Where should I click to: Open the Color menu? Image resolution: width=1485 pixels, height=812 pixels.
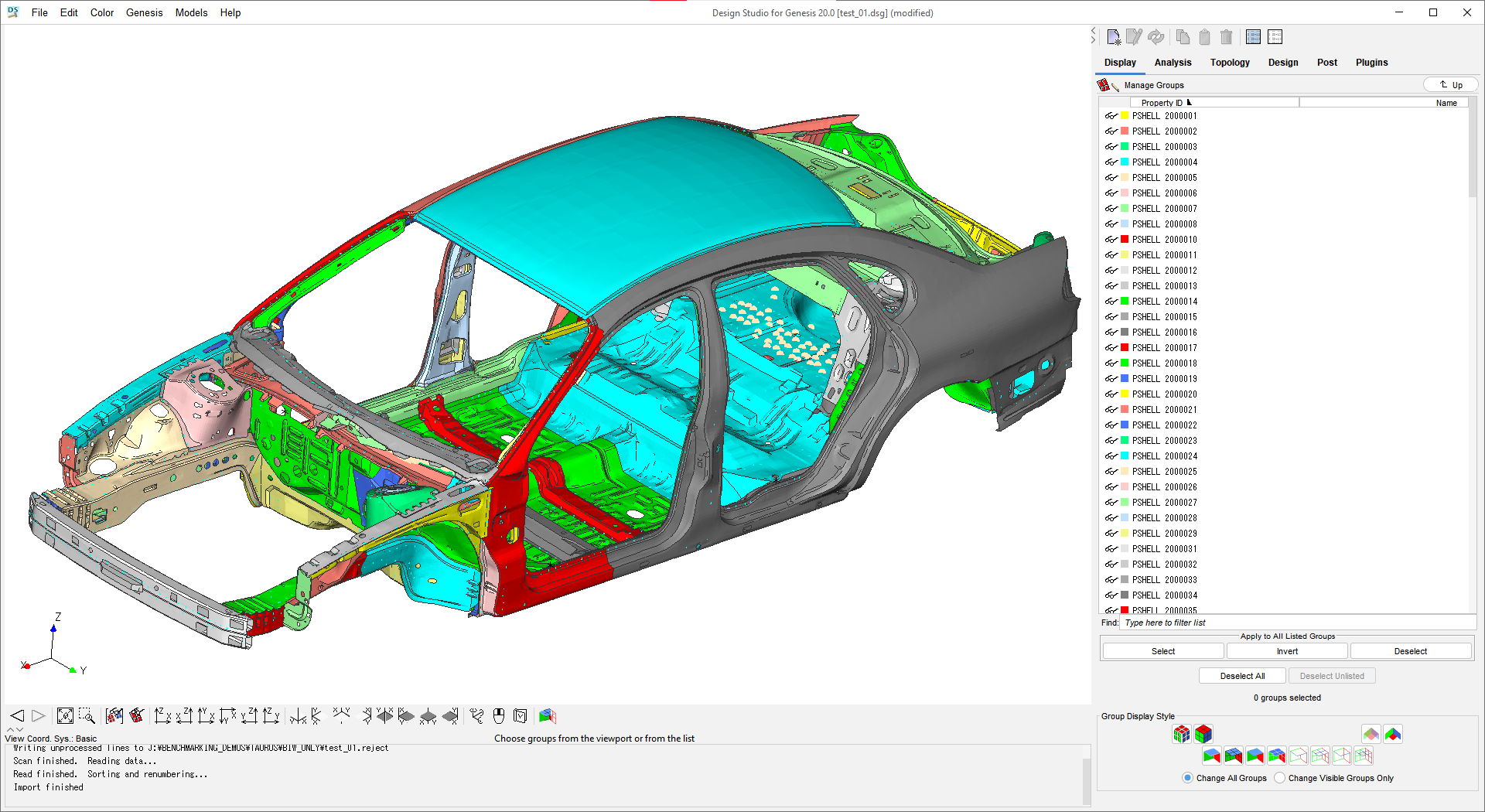tap(102, 12)
